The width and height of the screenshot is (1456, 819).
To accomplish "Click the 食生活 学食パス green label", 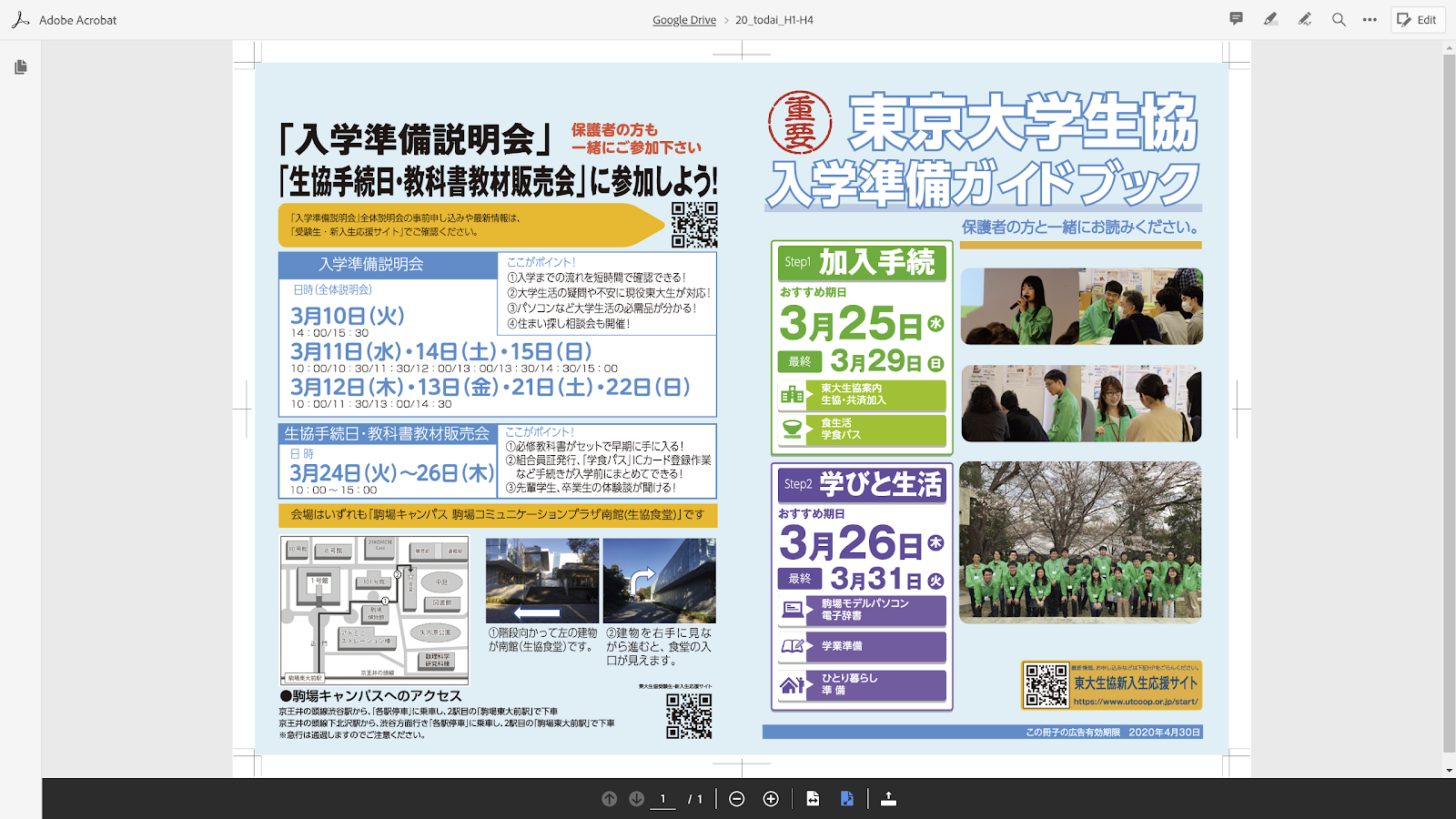I will click(862, 430).
